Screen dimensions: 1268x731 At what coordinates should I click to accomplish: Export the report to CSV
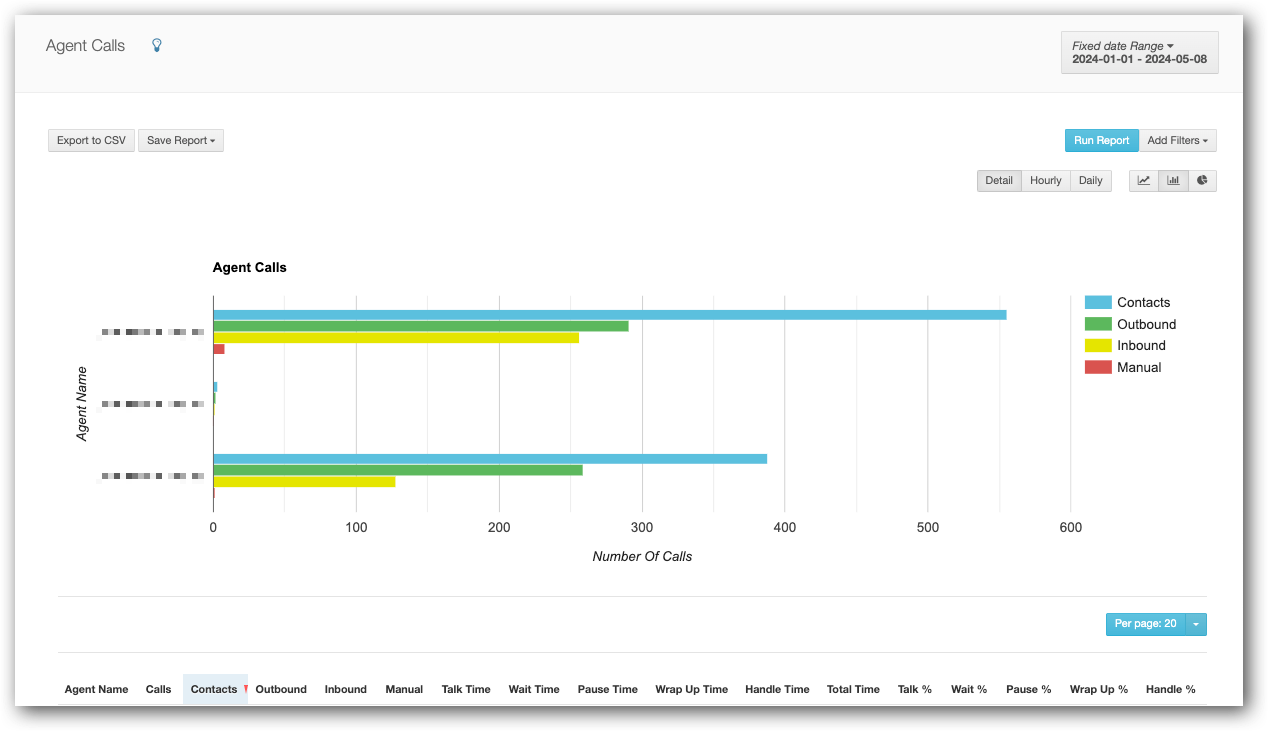click(91, 140)
